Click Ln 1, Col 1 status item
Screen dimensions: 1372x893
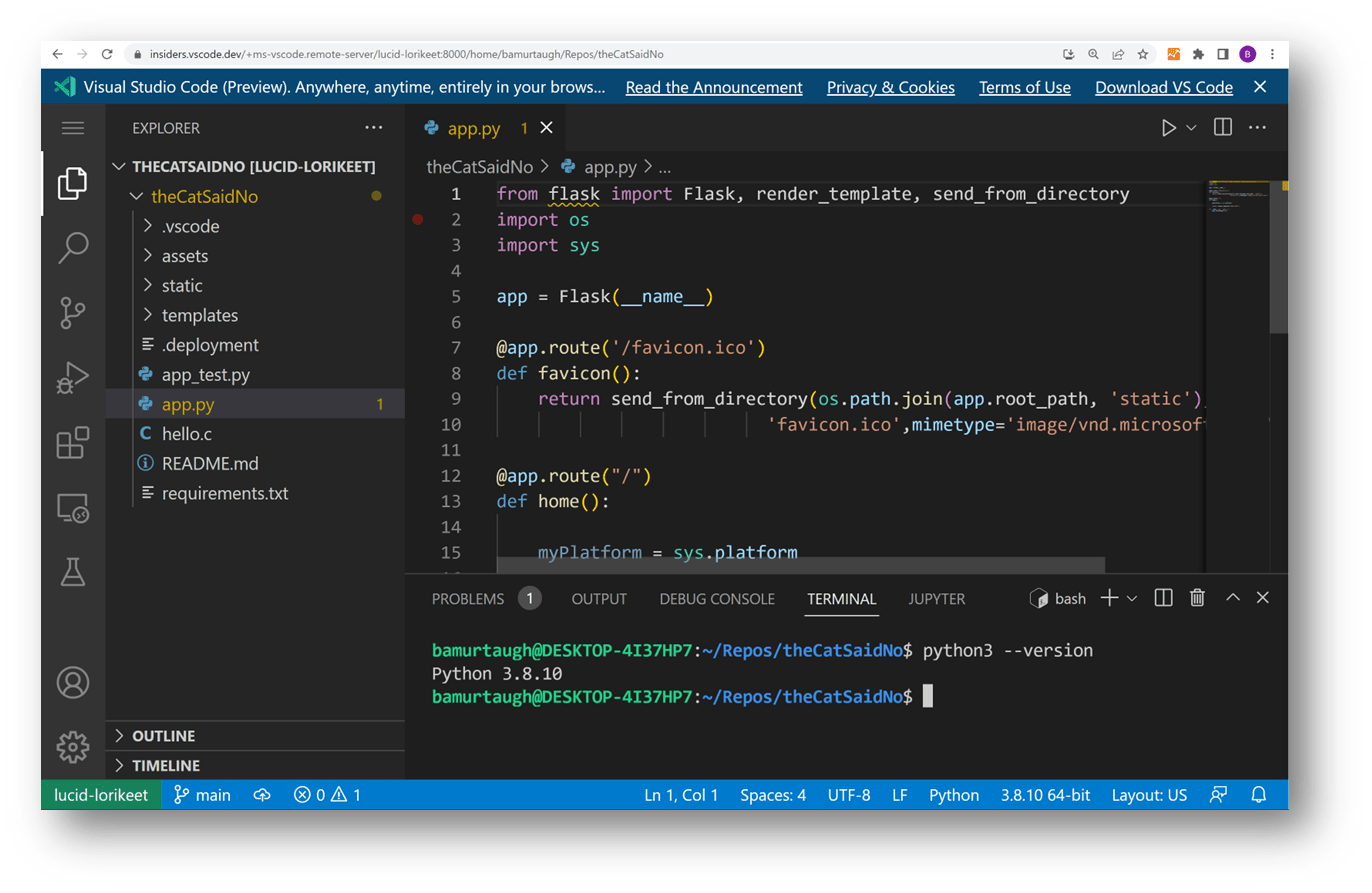(x=681, y=795)
